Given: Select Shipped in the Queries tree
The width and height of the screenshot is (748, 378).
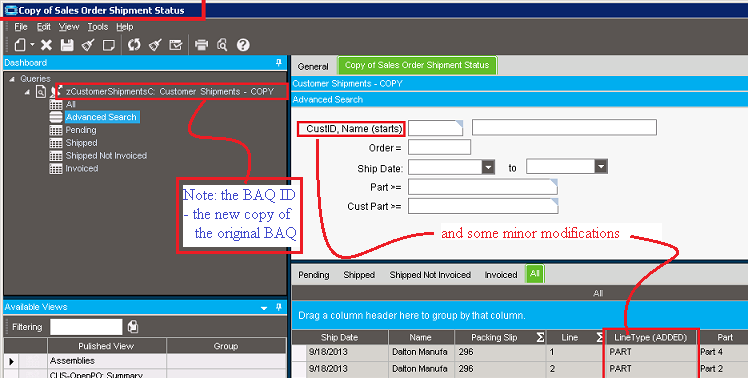Looking at the screenshot, I should coord(81,143).
